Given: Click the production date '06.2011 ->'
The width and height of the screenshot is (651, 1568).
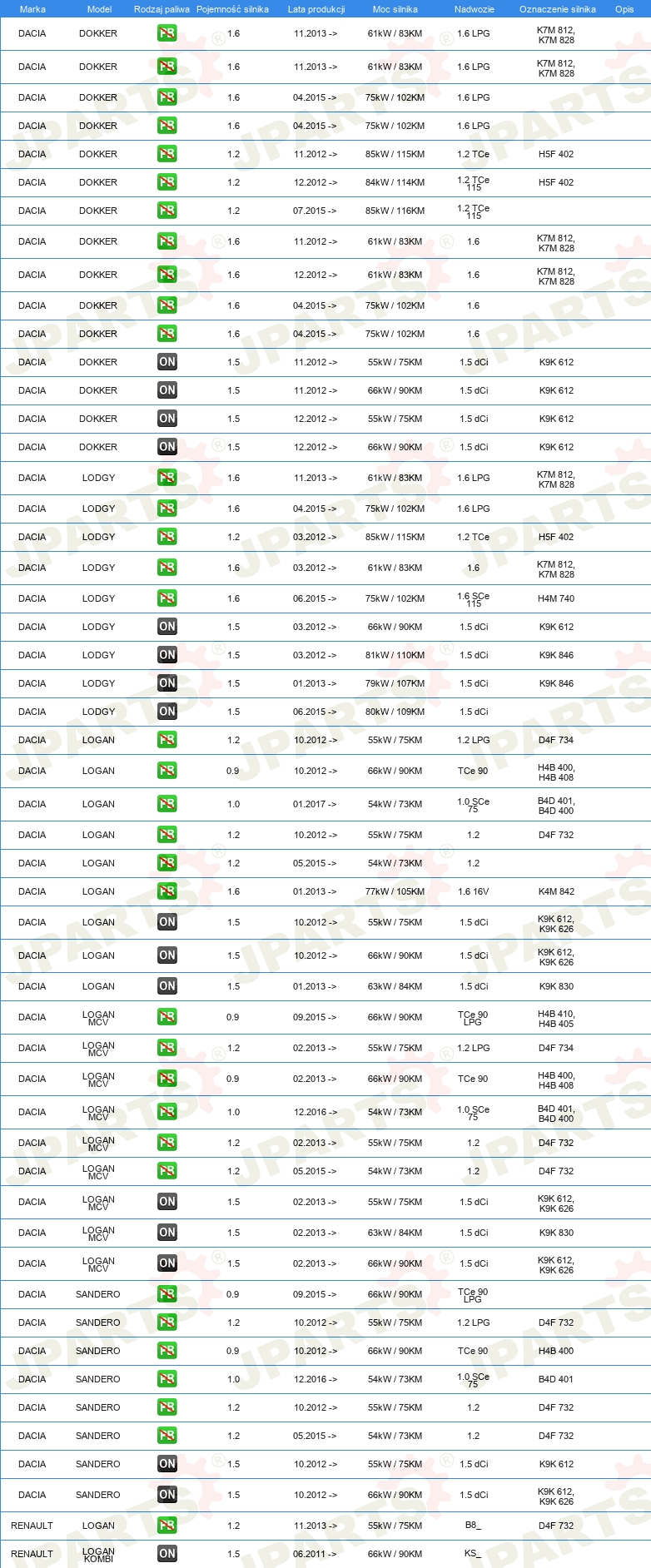Looking at the screenshot, I should tap(315, 1554).
